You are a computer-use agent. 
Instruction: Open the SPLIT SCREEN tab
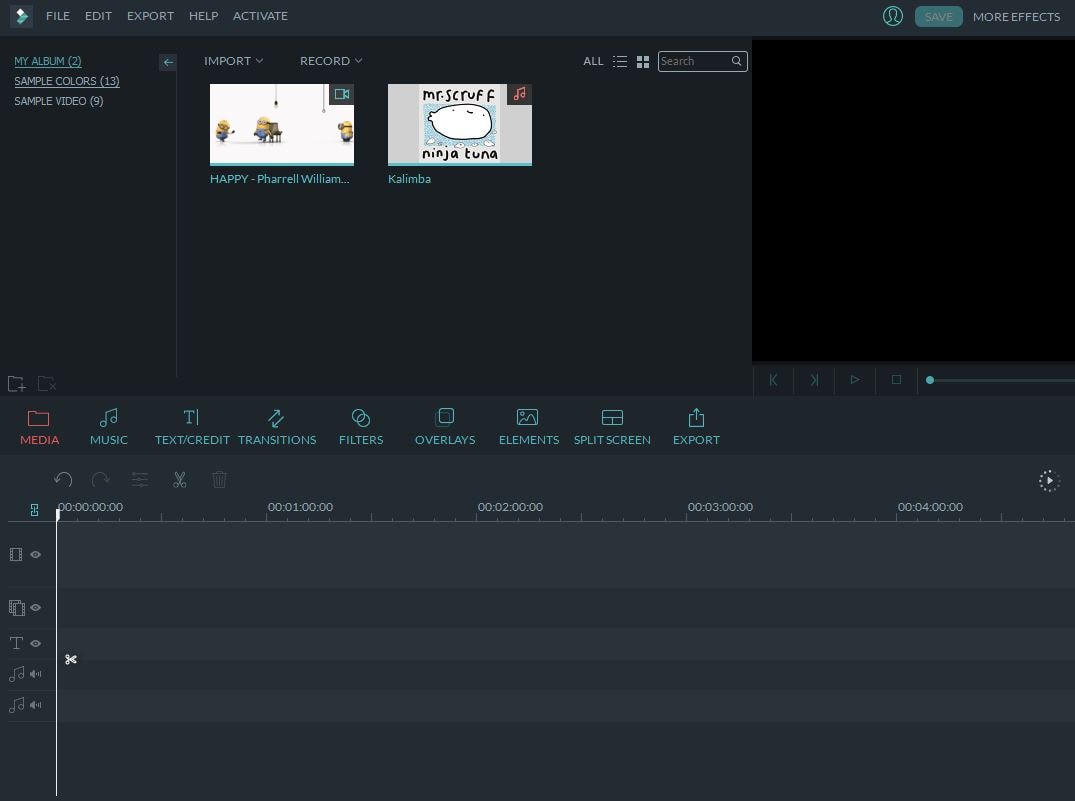coord(612,427)
